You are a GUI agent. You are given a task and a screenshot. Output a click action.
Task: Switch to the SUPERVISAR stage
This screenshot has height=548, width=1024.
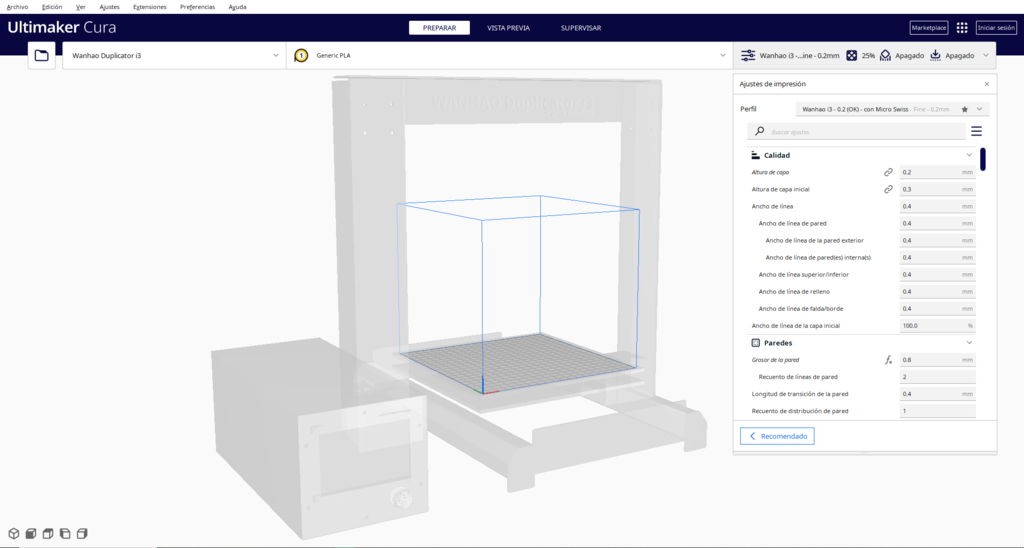(x=581, y=28)
